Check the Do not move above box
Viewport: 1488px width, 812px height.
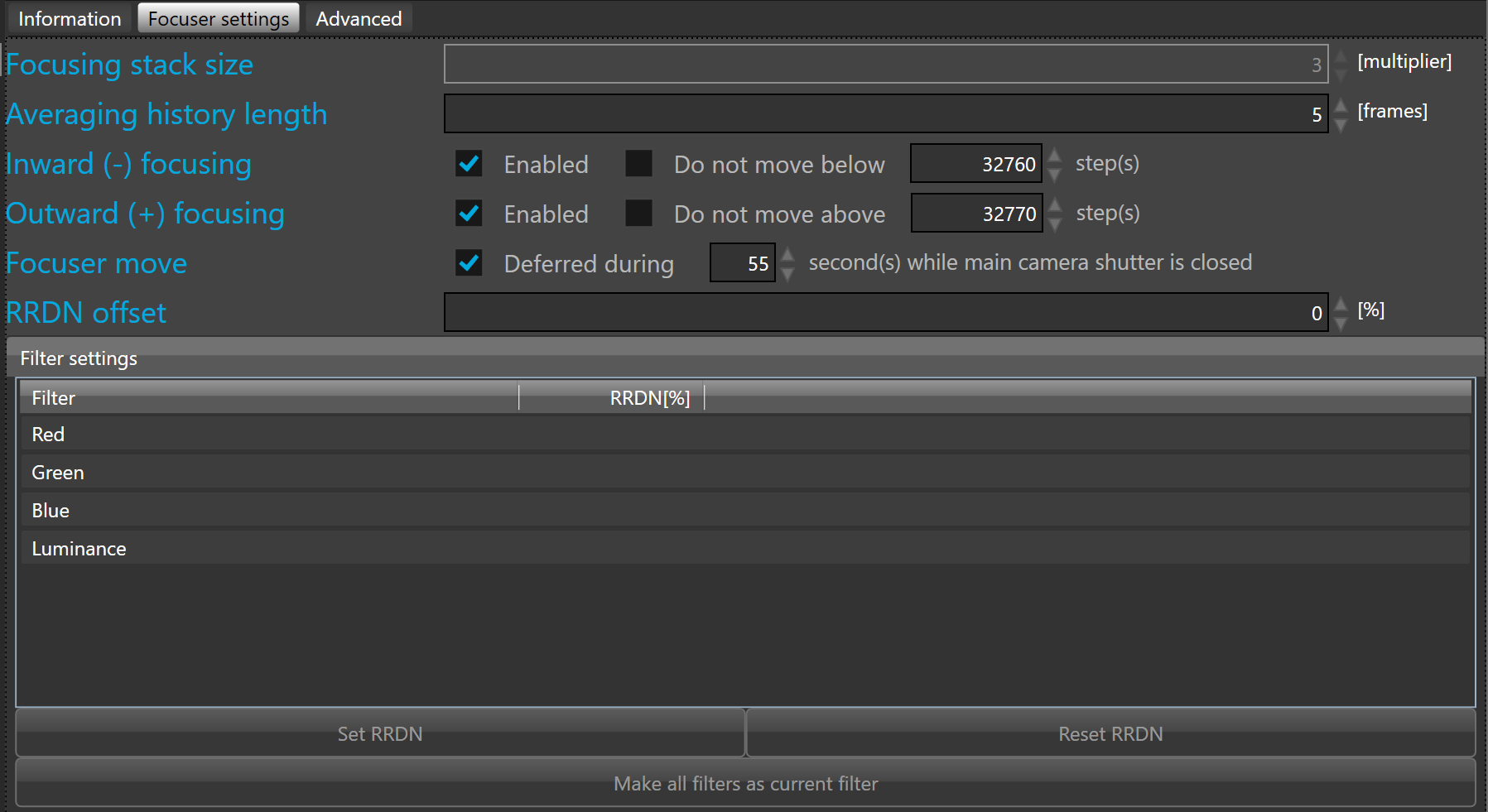tap(638, 214)
